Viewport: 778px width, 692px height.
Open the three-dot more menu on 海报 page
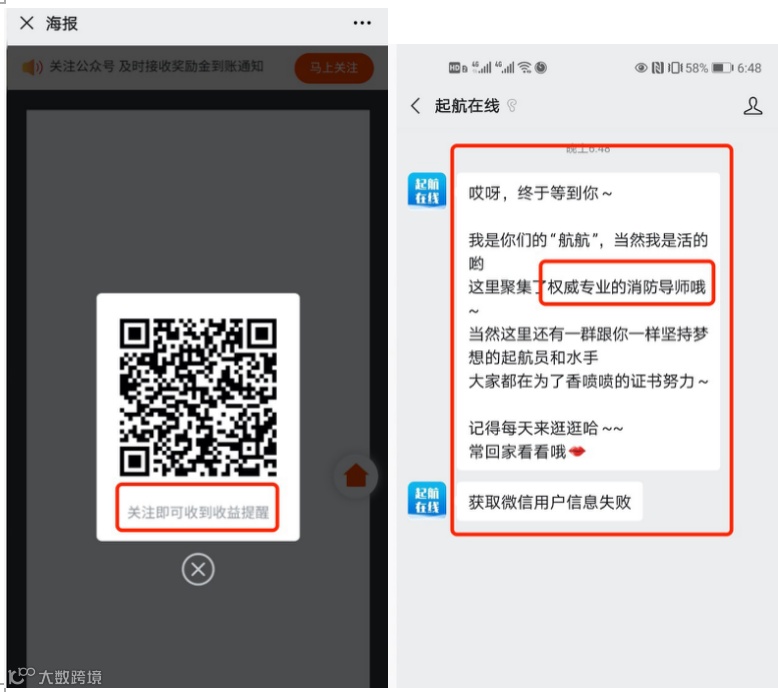point(362,23)
